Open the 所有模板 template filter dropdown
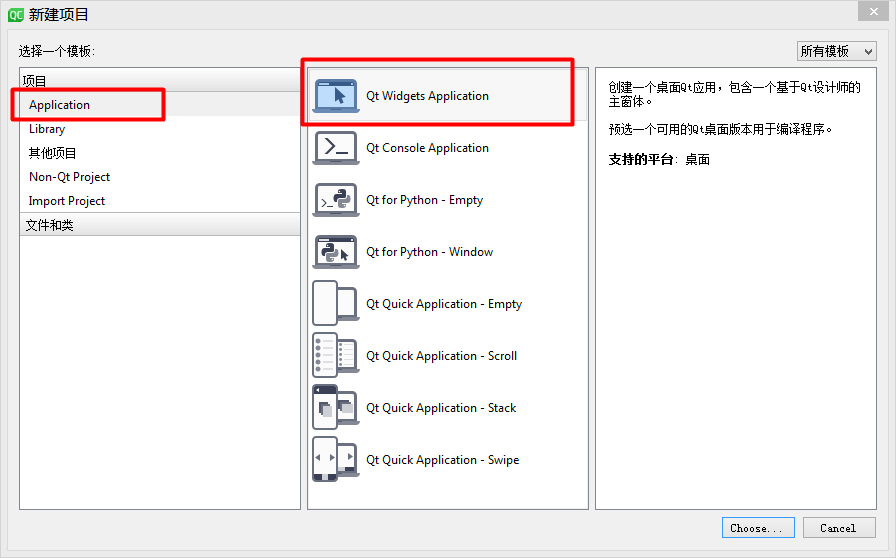The height and width of the screenshot is (558, 896). point(837,51)
